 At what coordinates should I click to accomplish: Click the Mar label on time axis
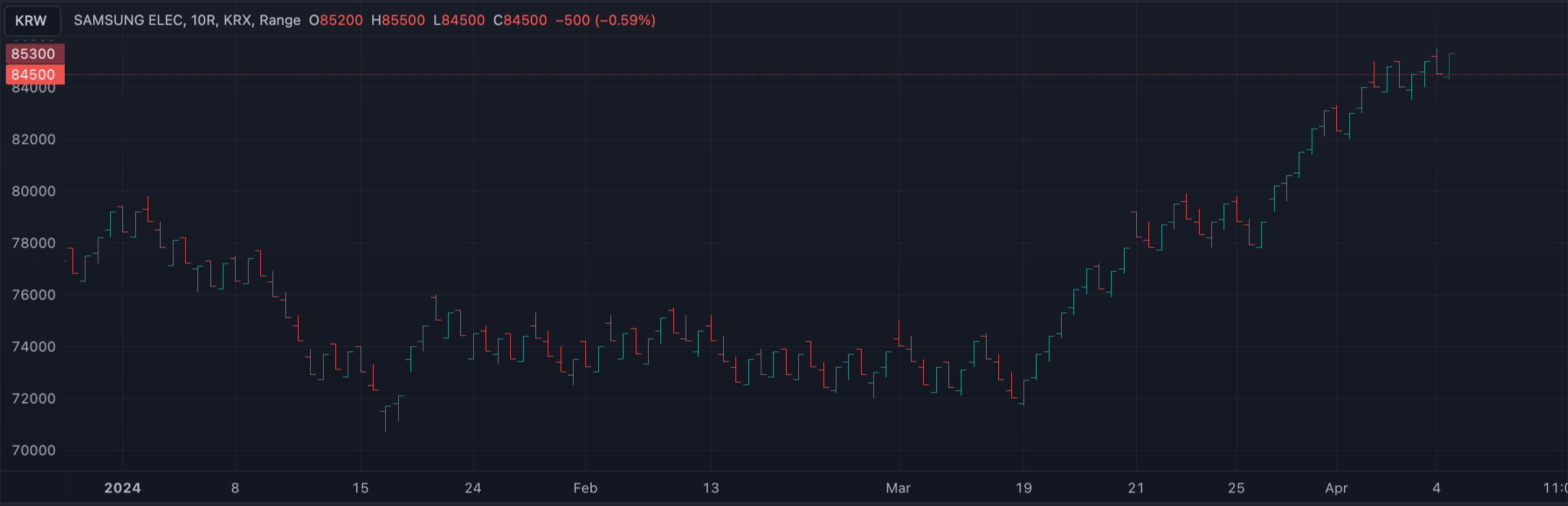(898, 488)
